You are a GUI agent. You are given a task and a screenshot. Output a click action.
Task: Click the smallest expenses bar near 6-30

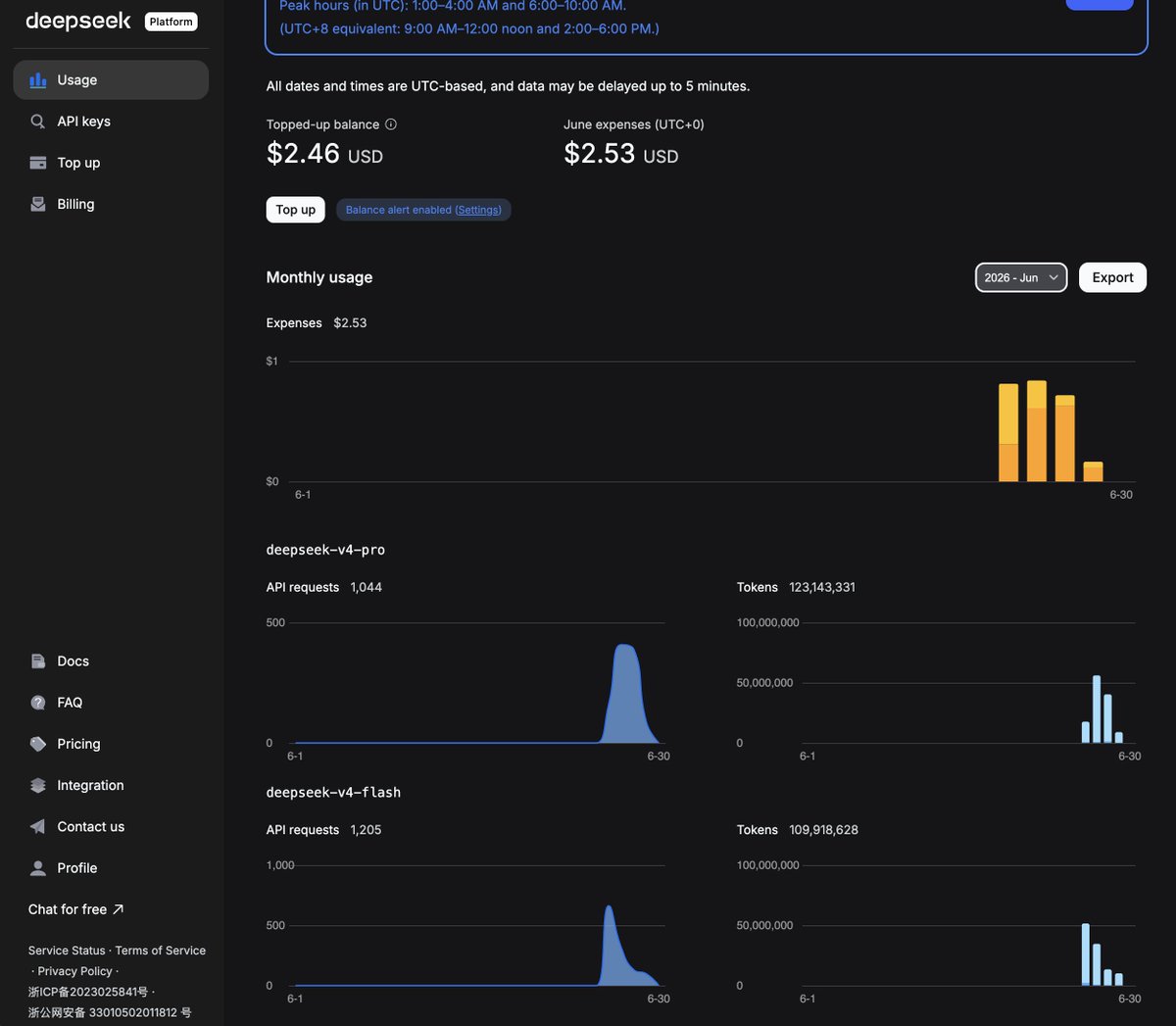[x=1094, y=472]
